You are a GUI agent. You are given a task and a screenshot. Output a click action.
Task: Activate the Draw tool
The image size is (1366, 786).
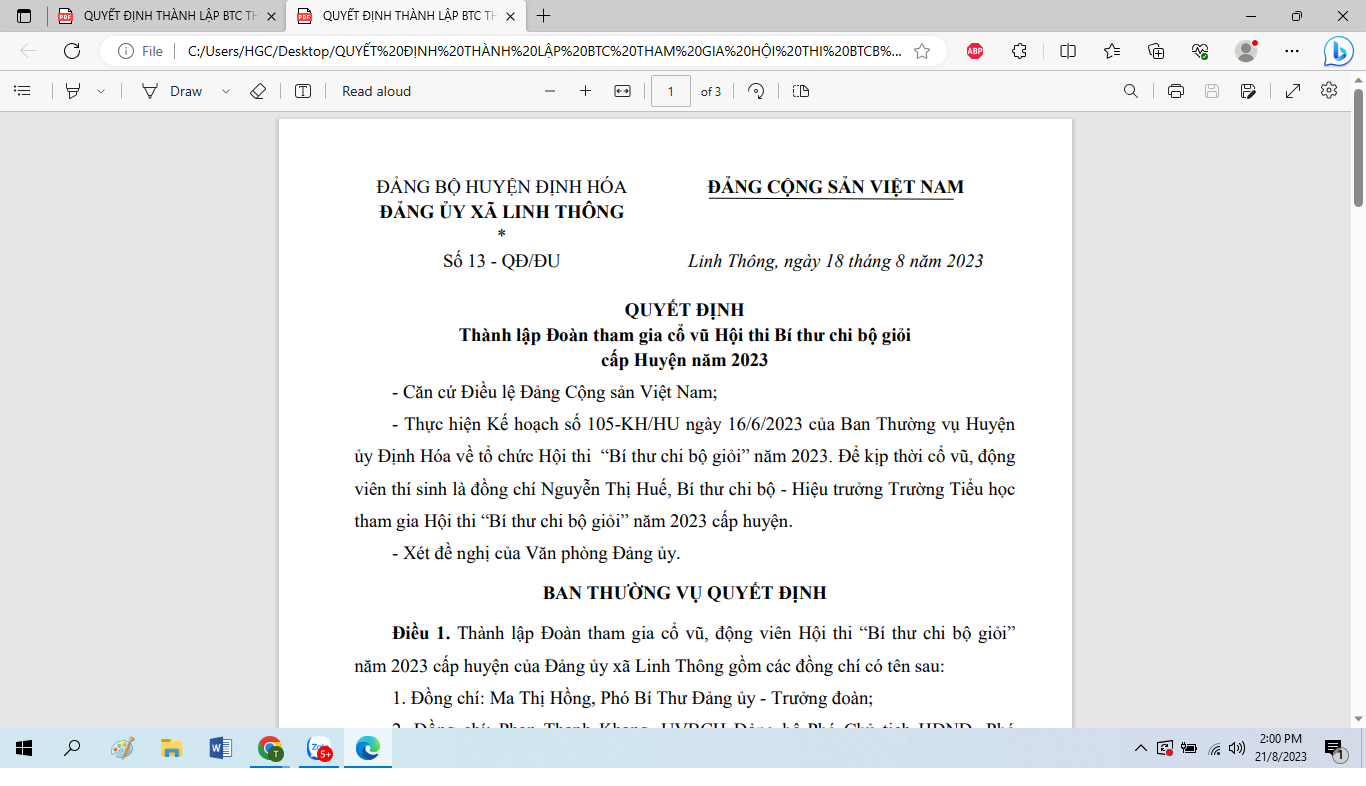(171, 91)
